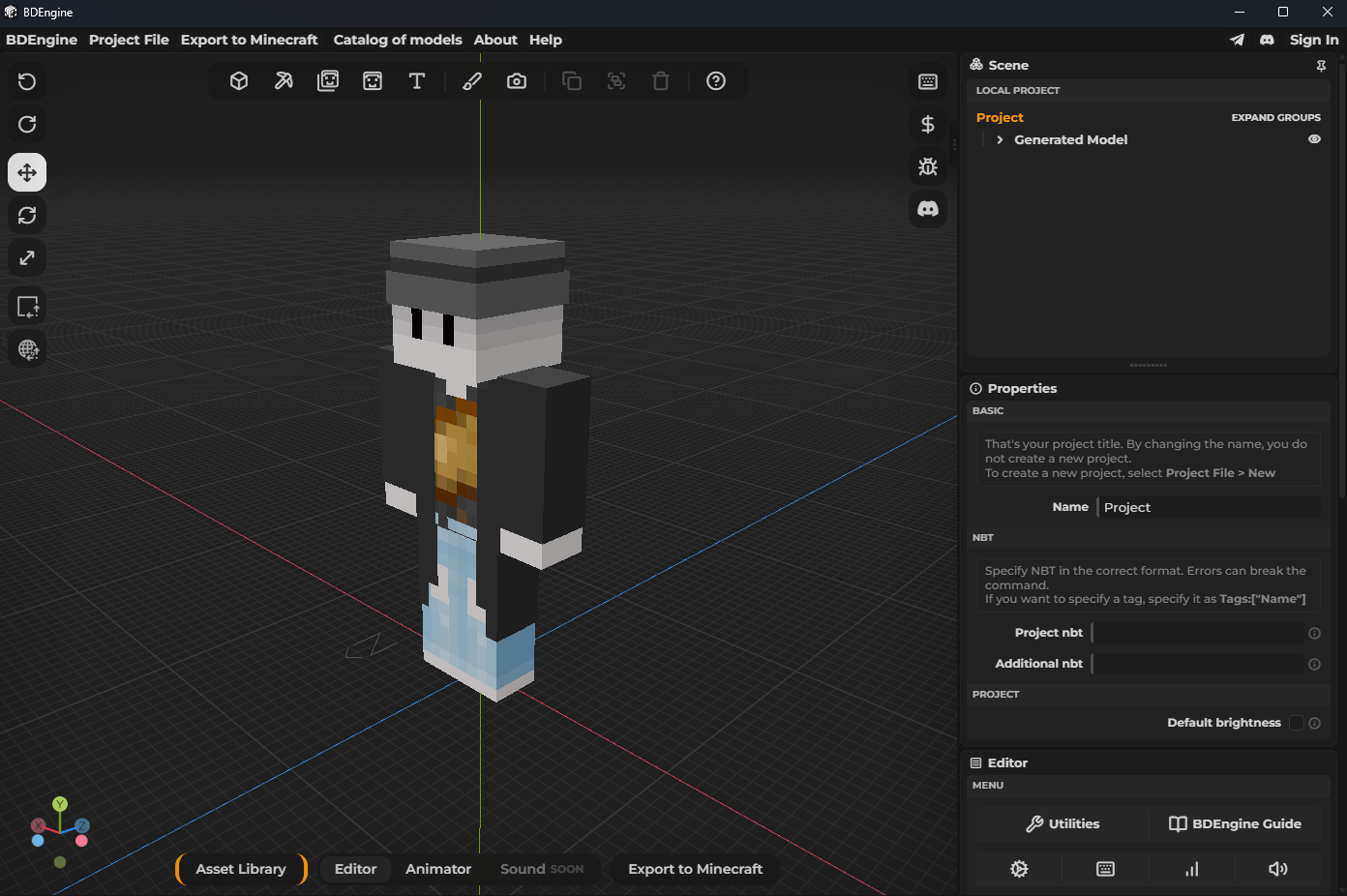Open Catalog of models menu
Viewport: 1347px width, 896px height.
click(398, 40)
